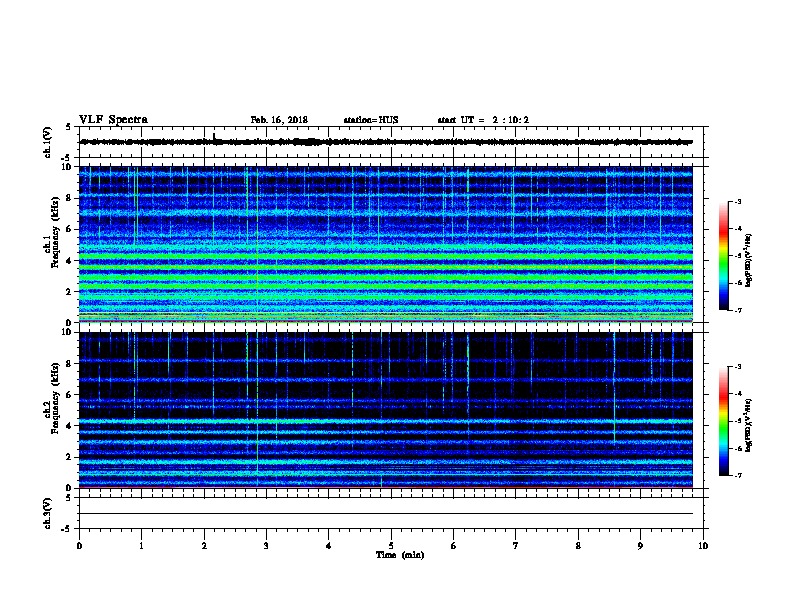792x612 pixels.
Task: Click the bright green 4 kHz band in ch.1
Action: click(x=386, y=257)
